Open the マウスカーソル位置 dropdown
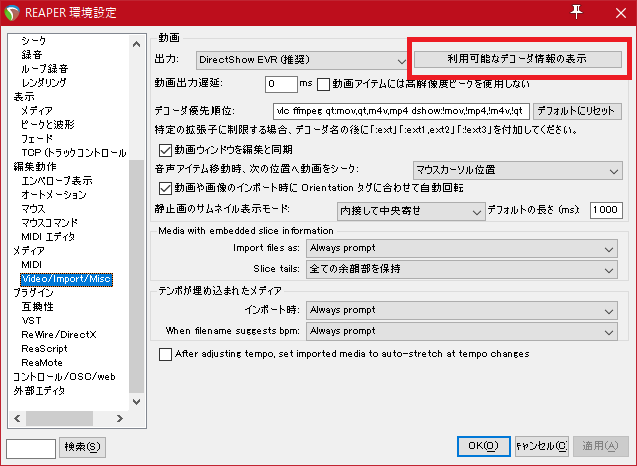Screen dimensions: 637x466 click(518, 170)
